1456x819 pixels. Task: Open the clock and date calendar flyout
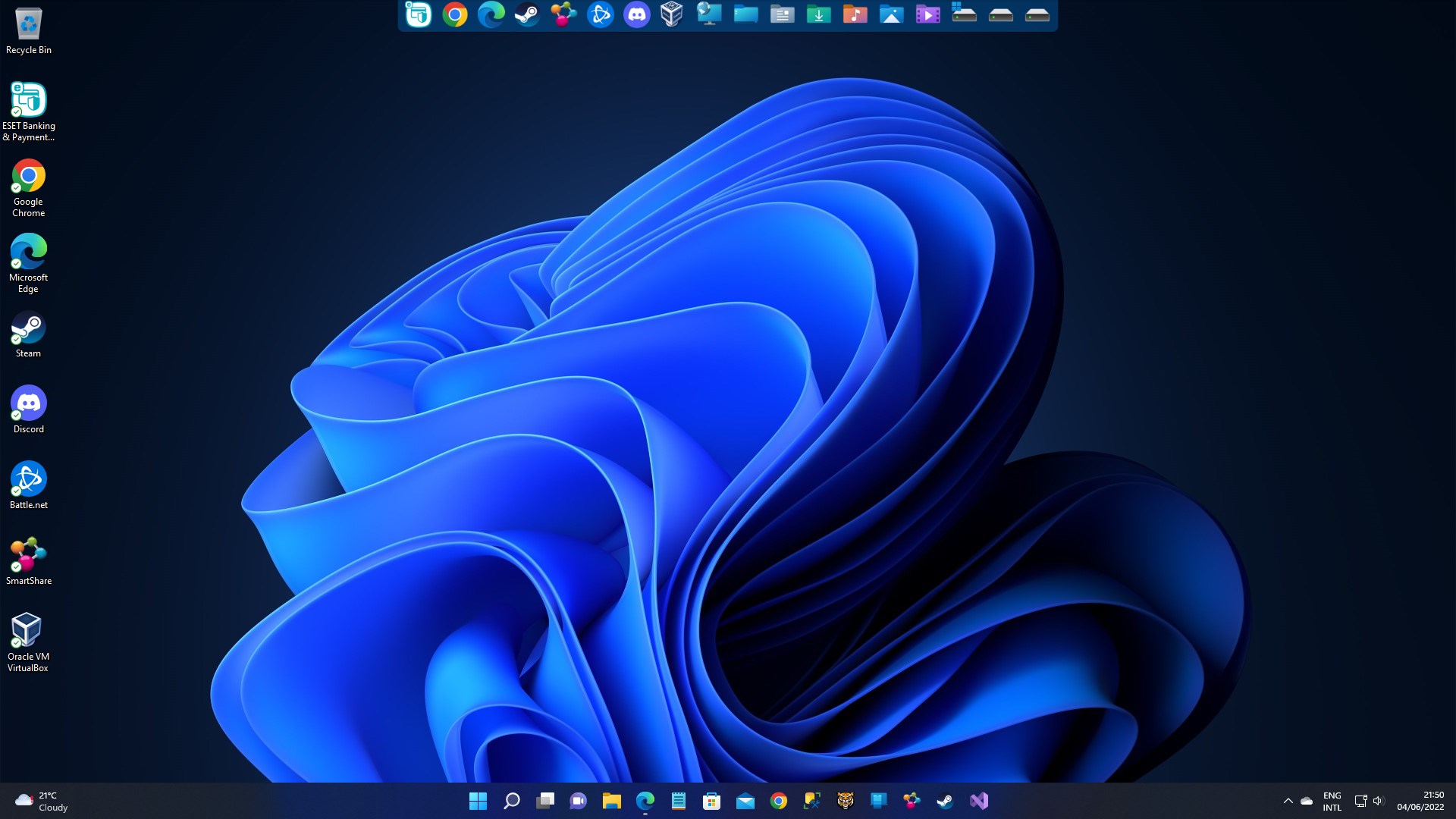click(1420, 801)
